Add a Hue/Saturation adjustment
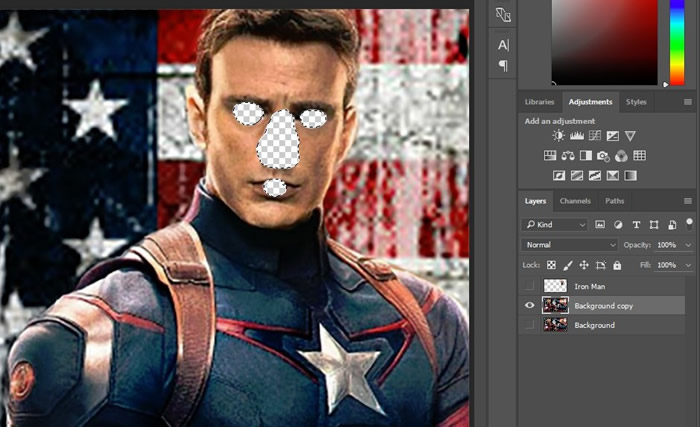Viewport: 700px width, 427px height. [550, 155]
